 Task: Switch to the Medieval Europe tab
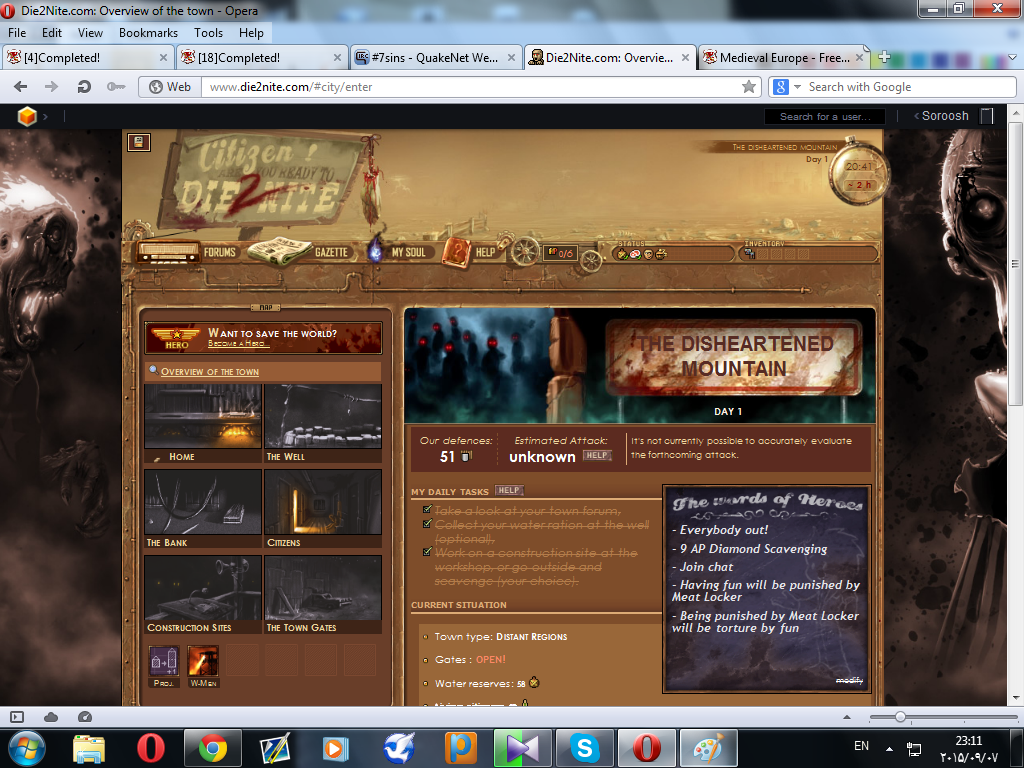[784, 57]
